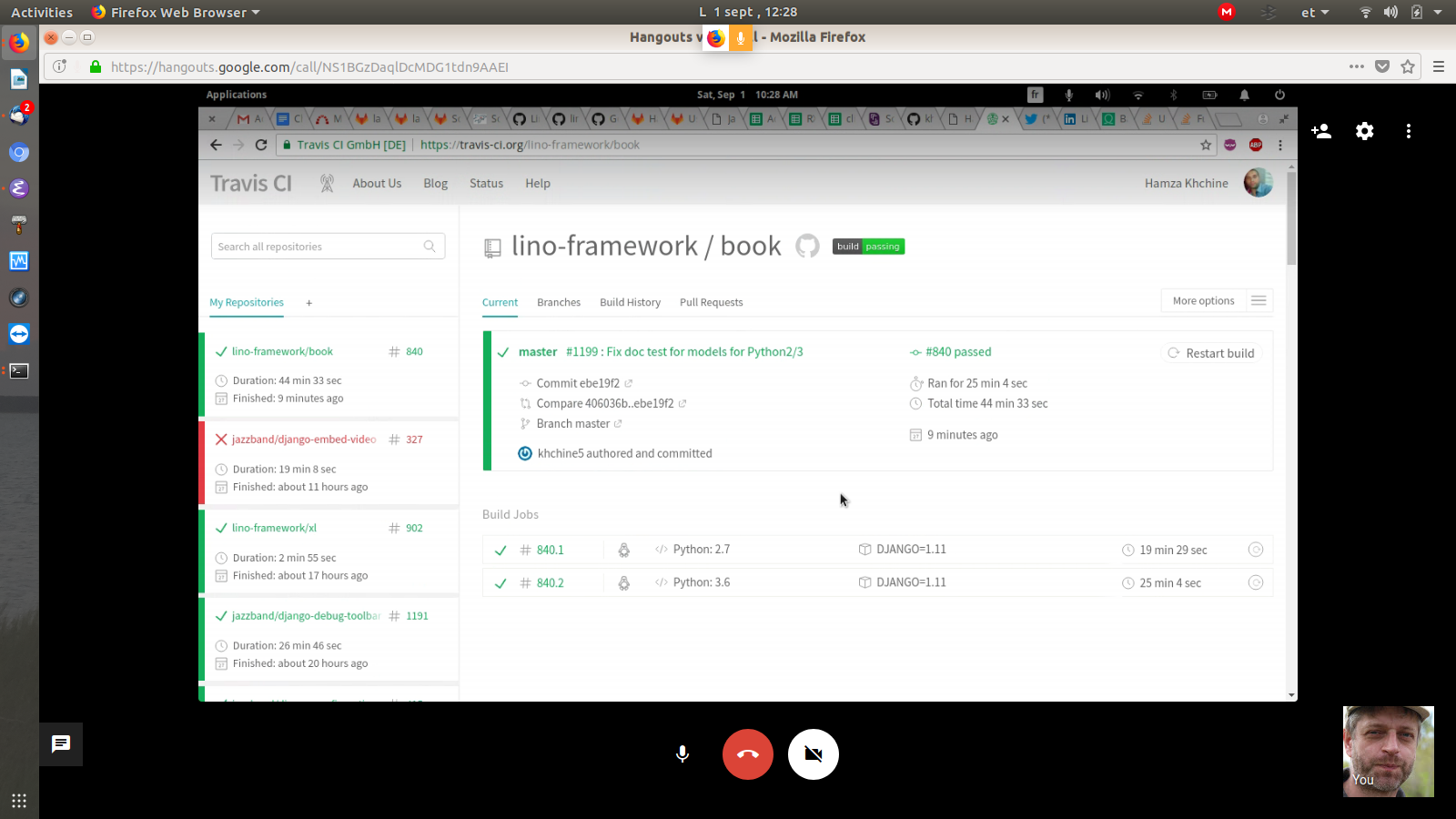The image size is (1456, 819).
Task: Open the lino-framework/book repository in sidebar
Action: tap(282, 351)
